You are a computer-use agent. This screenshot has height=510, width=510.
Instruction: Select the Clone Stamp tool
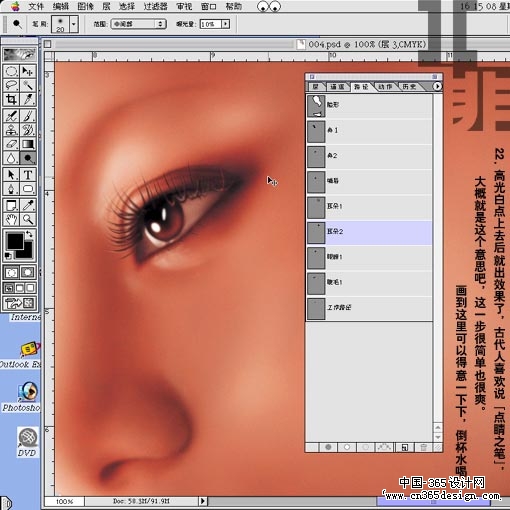pos(11,129)
